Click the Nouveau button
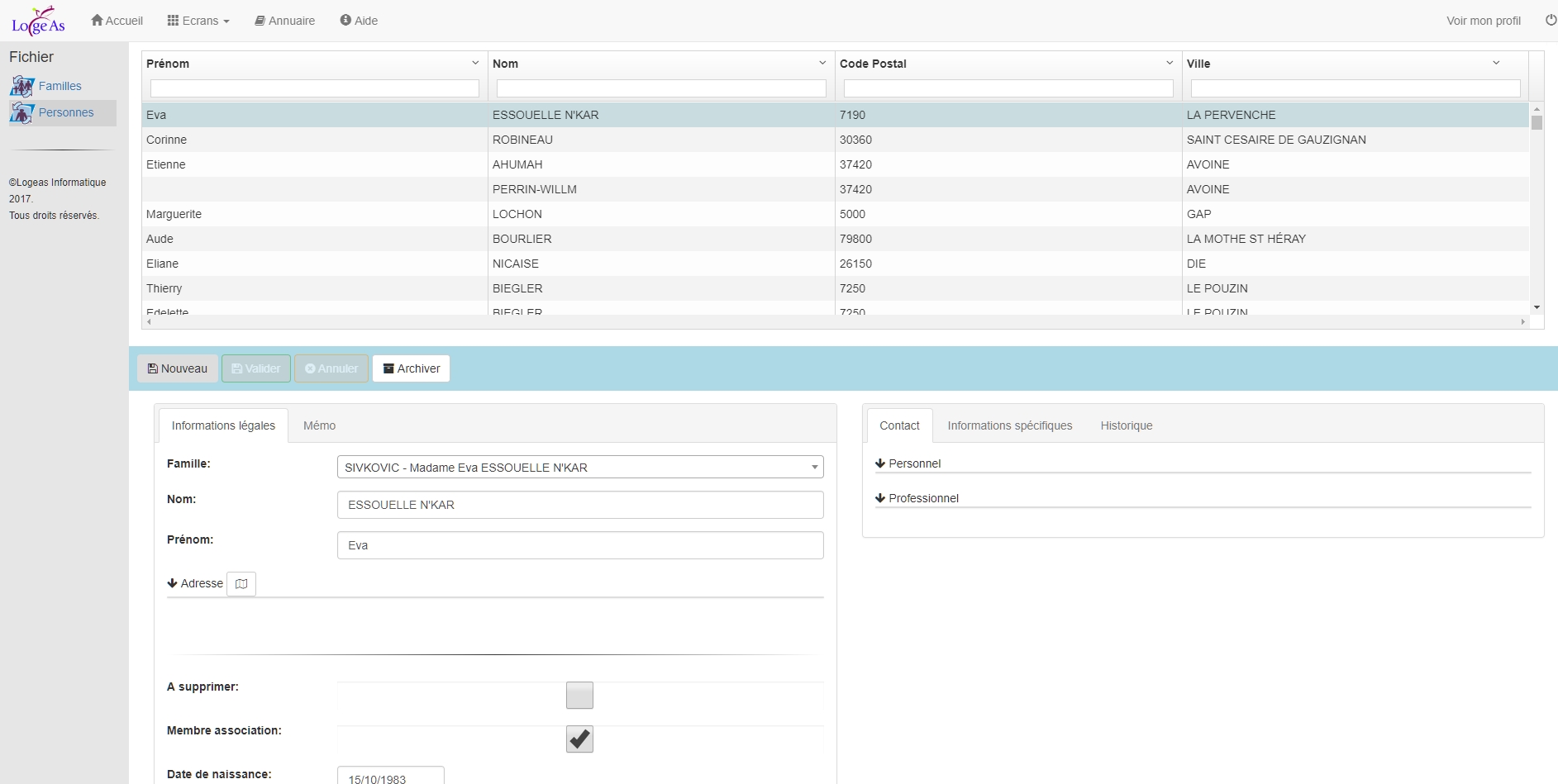 (x=178, y=368)
